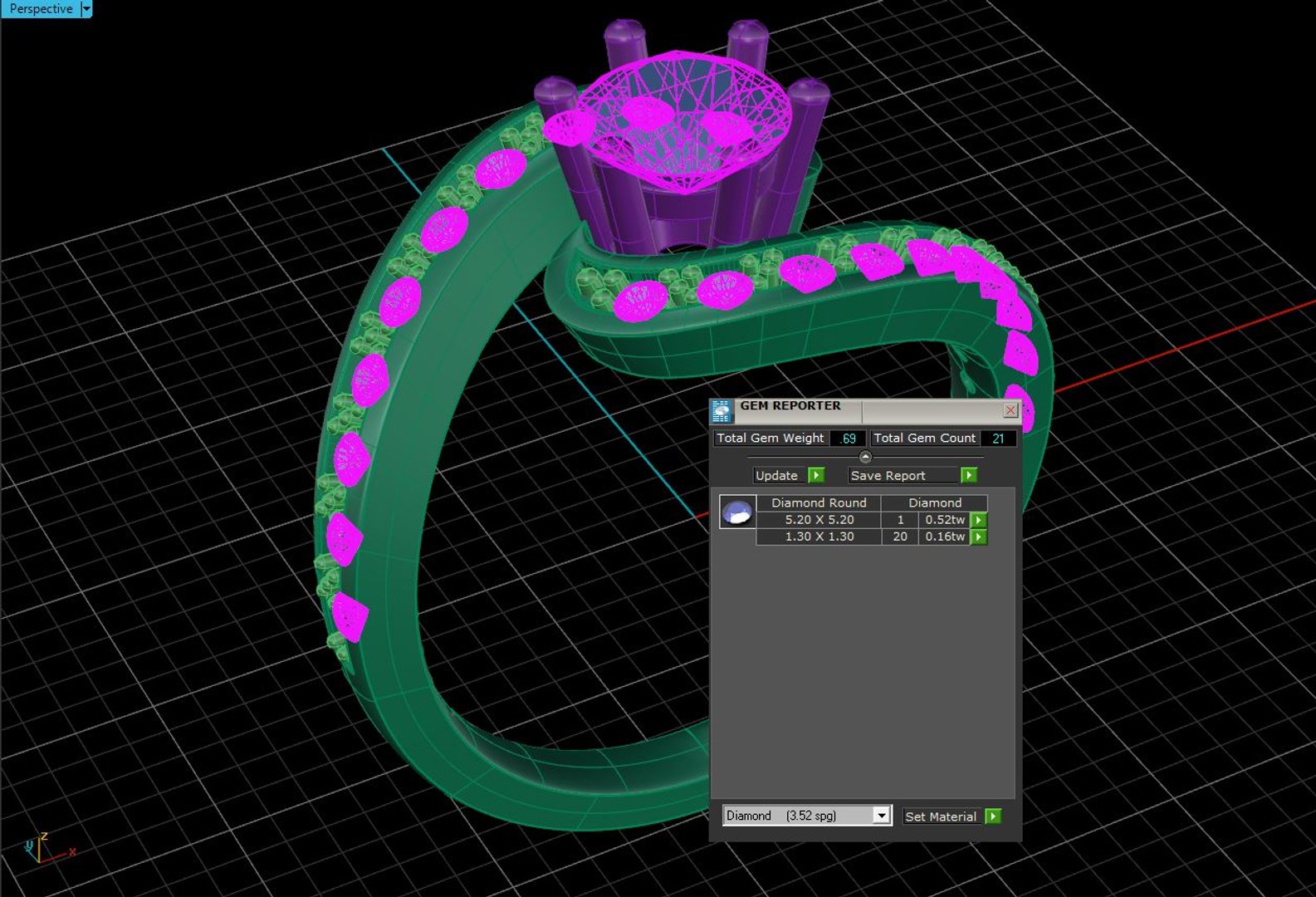
Task: Click the Set Material button
Action: pos(942,816)
